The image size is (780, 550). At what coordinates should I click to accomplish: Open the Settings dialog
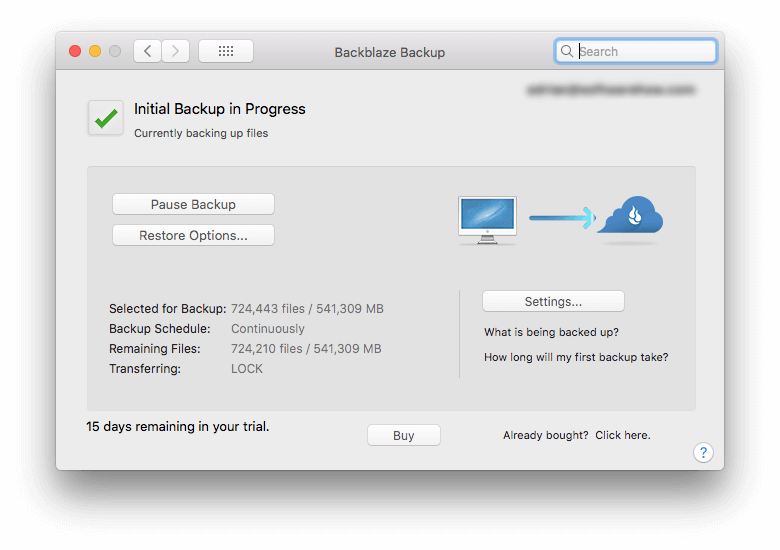(x=553, y=301)
